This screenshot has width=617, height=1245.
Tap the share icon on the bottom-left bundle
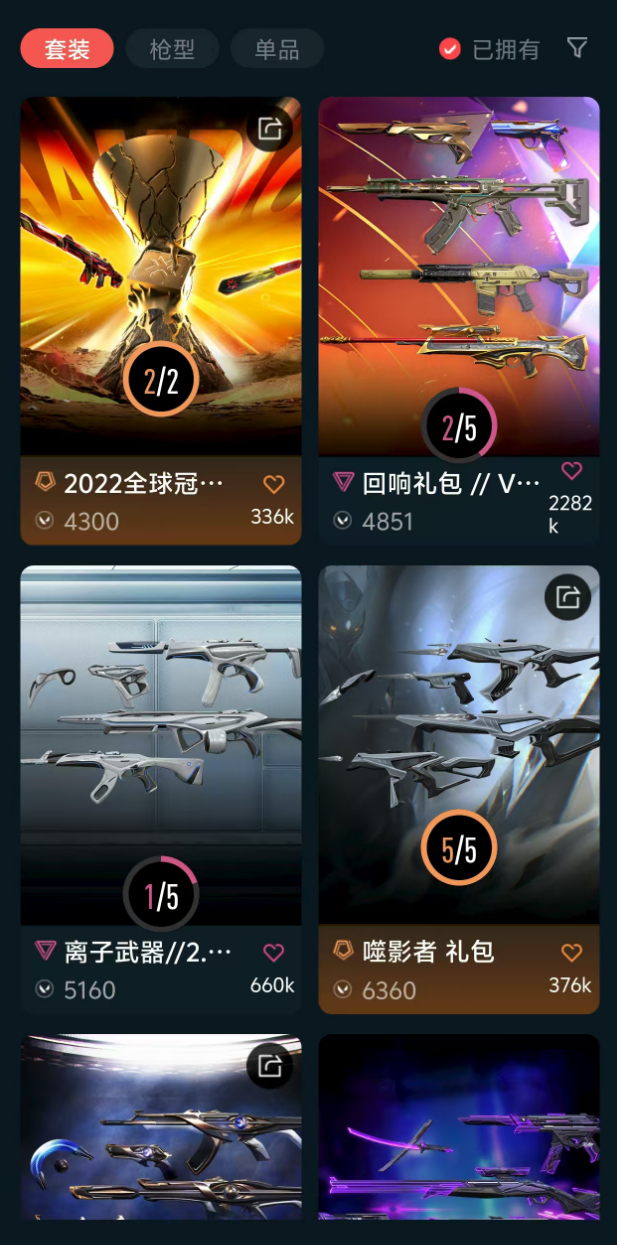[270, 1066]
